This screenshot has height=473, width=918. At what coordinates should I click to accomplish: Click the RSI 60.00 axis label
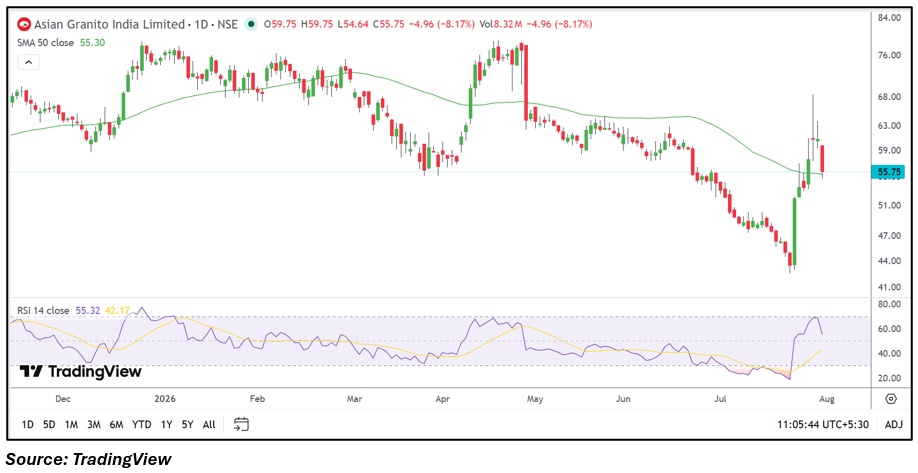click(888, 329)
